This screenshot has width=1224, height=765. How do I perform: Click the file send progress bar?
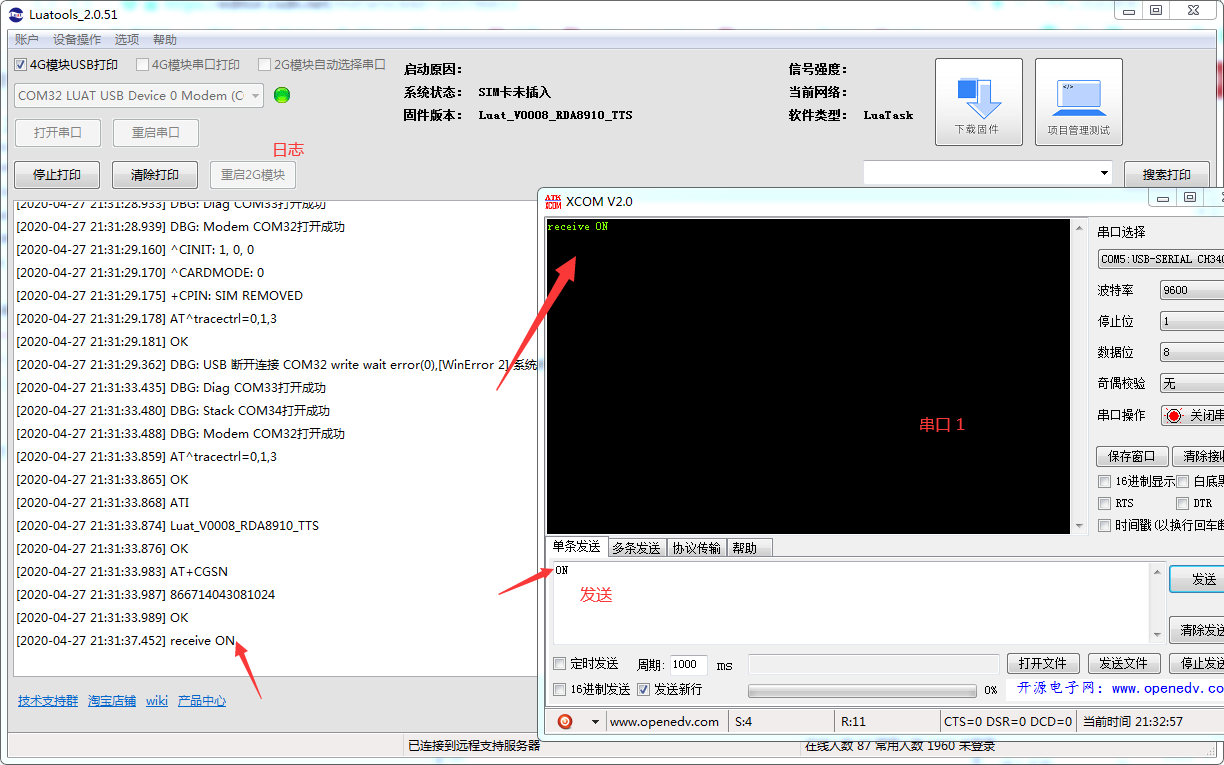(x=862, y=690)
